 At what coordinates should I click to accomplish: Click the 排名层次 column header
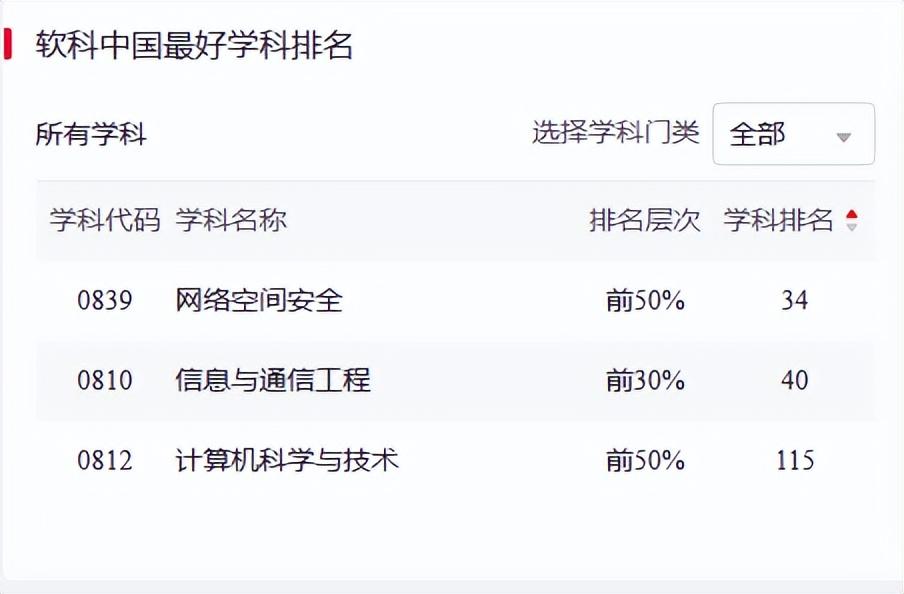tap(645, 221)
